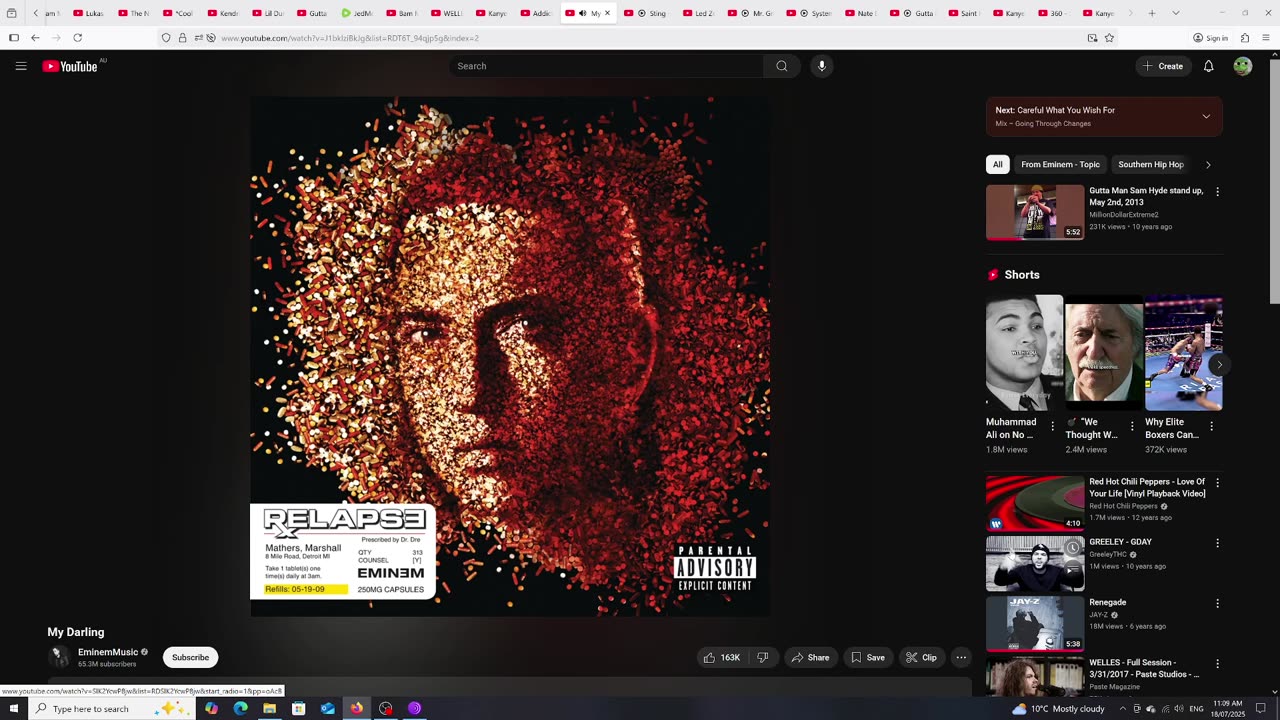Expand the Next up playlist panel
This screenshot has height=720, width=1280.
[1206, 116]
